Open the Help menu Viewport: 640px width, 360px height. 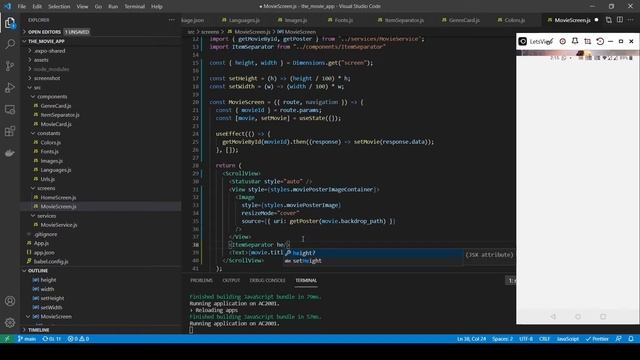point(157,7)
